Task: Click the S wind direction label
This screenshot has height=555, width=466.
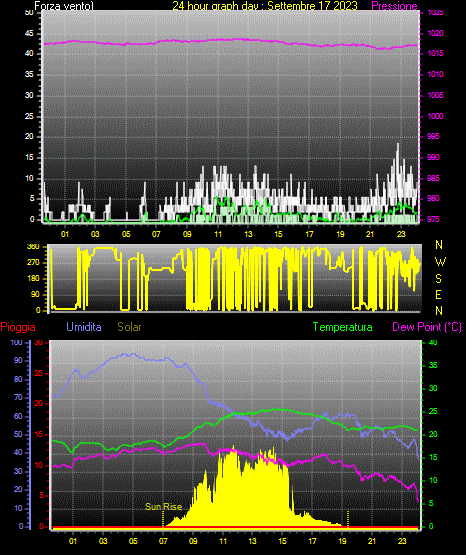Action: tap(438, 279)
